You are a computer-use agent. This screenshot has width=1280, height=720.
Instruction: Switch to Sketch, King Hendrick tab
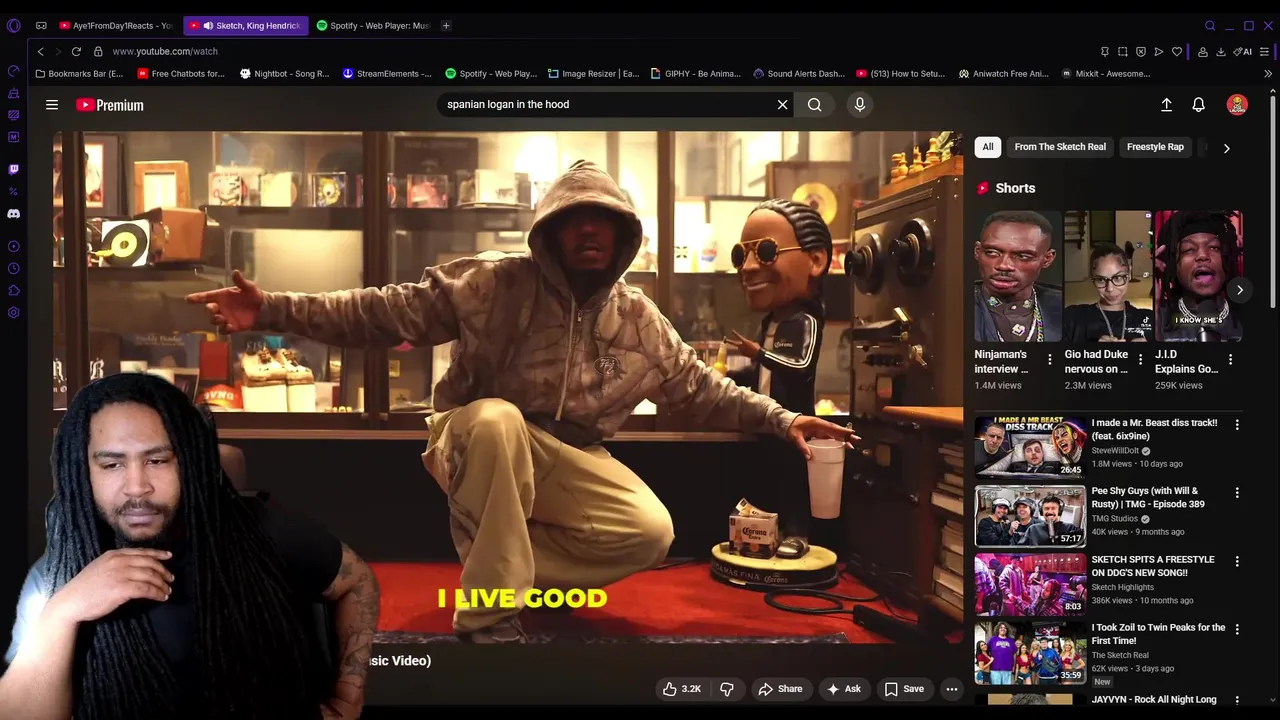click(x=245, y=25)
